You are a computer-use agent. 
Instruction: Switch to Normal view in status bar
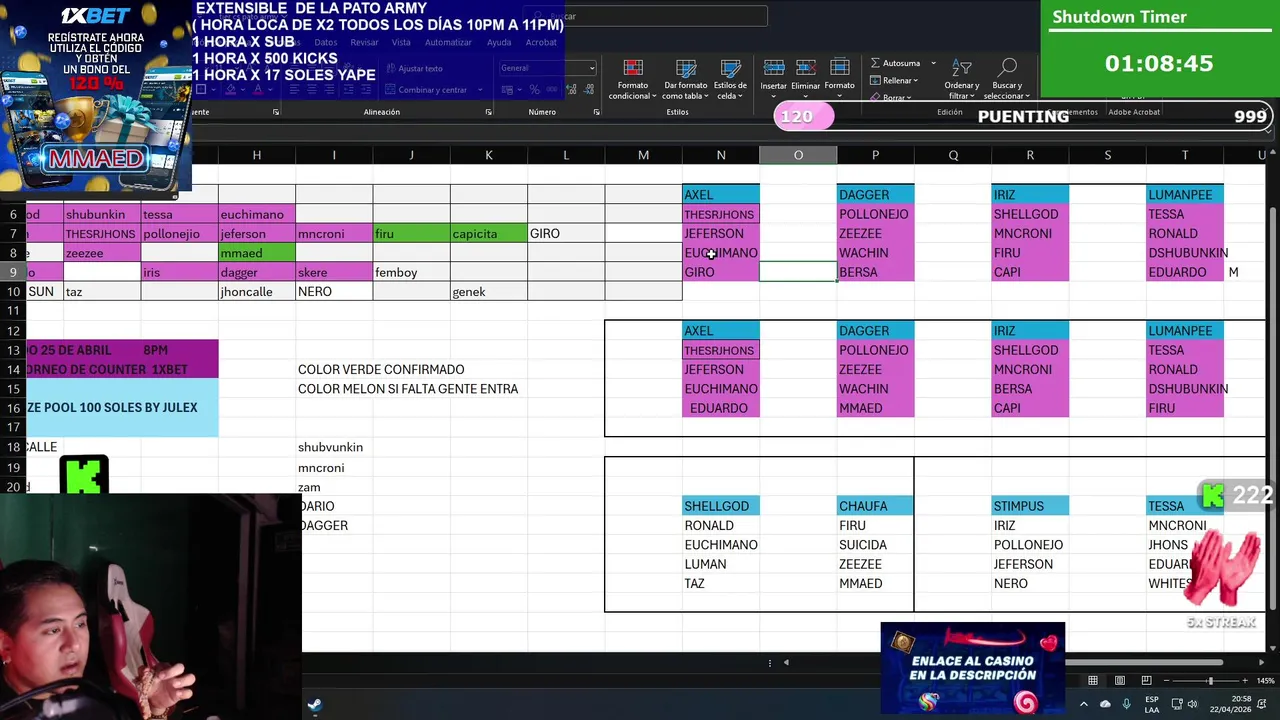click(1093, 681)
